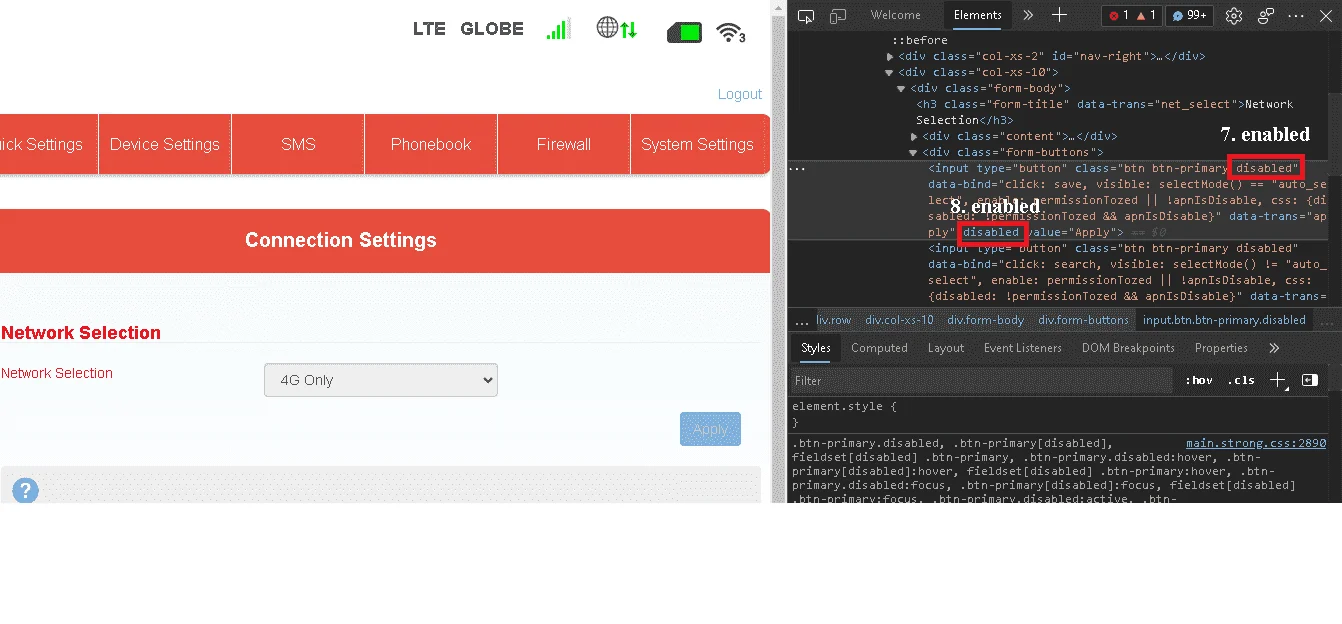Add new style rule plus icon
The image size is (1342, 624).
tap(1277, 380)
